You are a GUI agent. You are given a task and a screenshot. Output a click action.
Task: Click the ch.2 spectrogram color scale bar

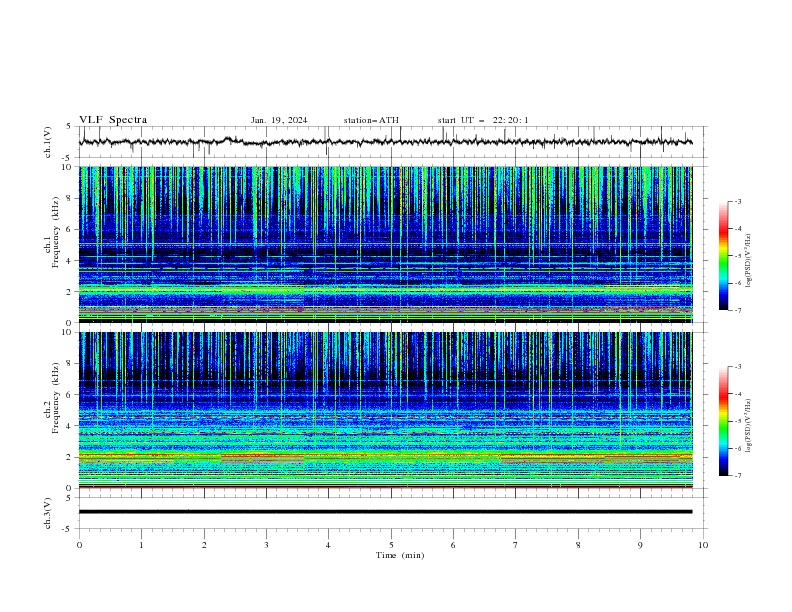(x=723, y=421)
